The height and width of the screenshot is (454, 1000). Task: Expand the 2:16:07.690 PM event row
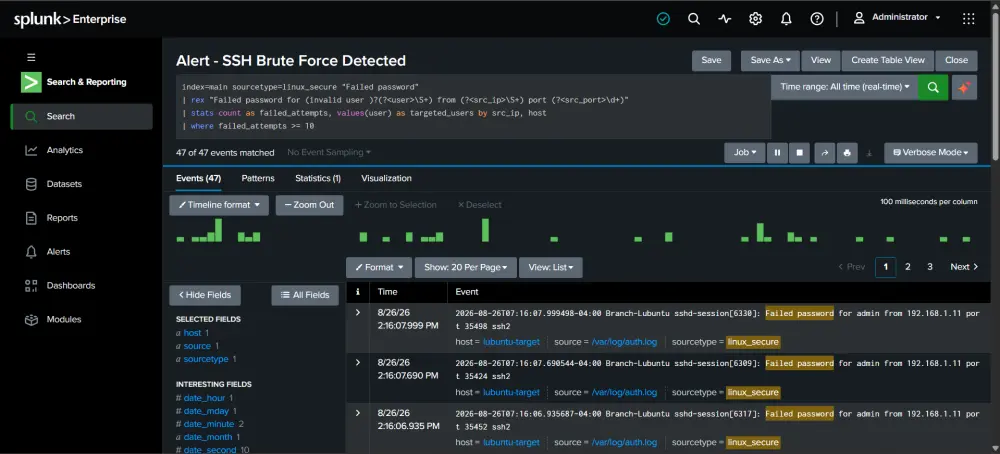[x=358, y=363]
